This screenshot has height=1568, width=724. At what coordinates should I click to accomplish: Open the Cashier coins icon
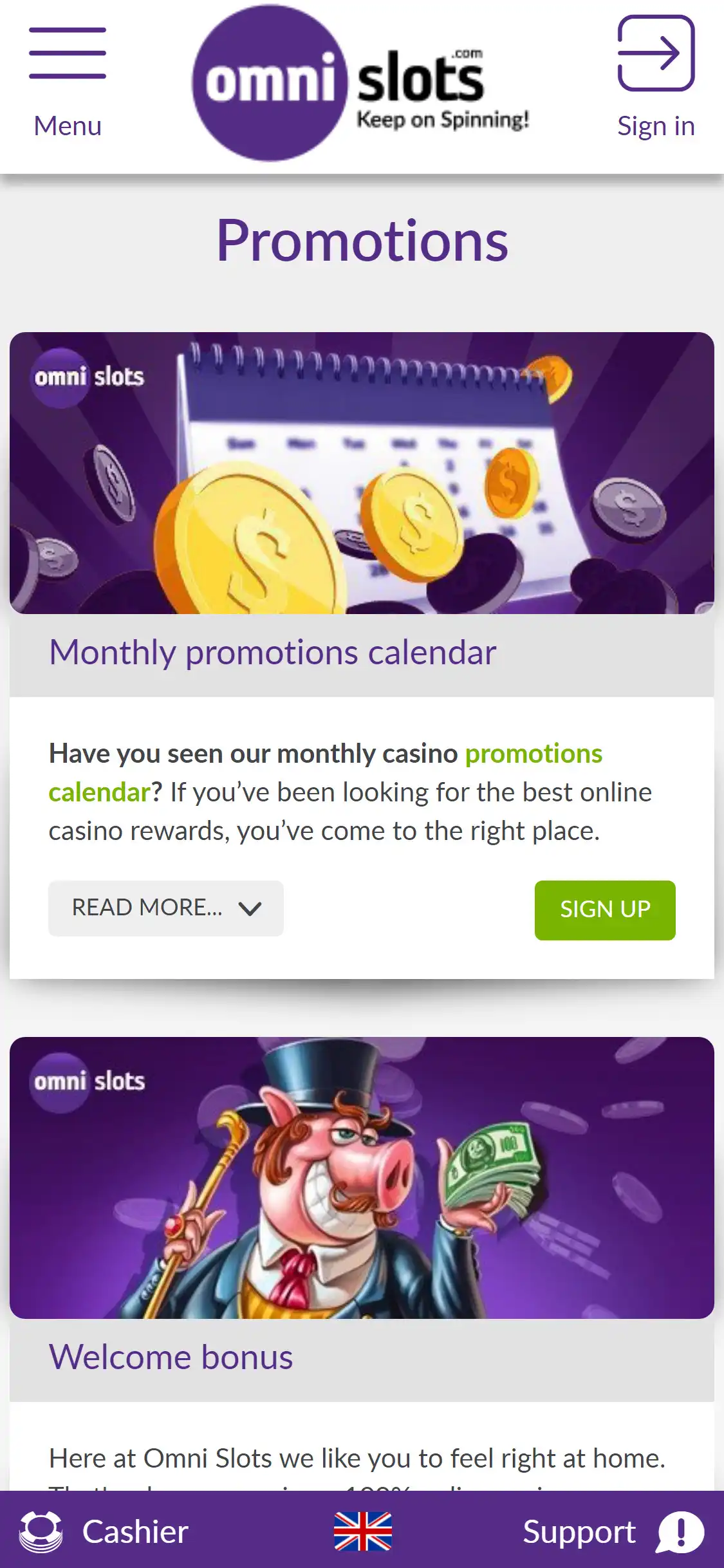[x=41, y=1532]
